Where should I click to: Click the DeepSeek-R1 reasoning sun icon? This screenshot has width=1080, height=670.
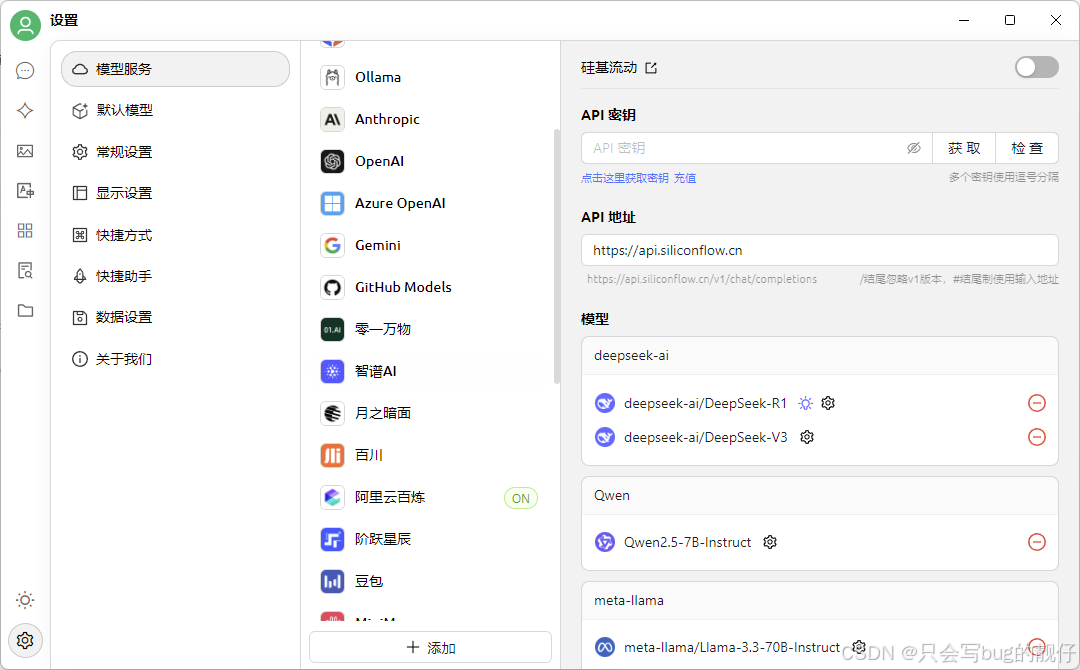coord(805,403)
